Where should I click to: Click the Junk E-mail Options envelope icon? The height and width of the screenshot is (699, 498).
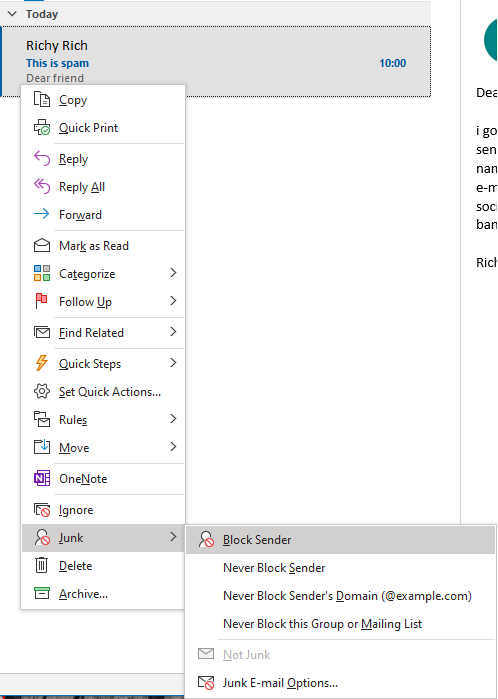206,683
